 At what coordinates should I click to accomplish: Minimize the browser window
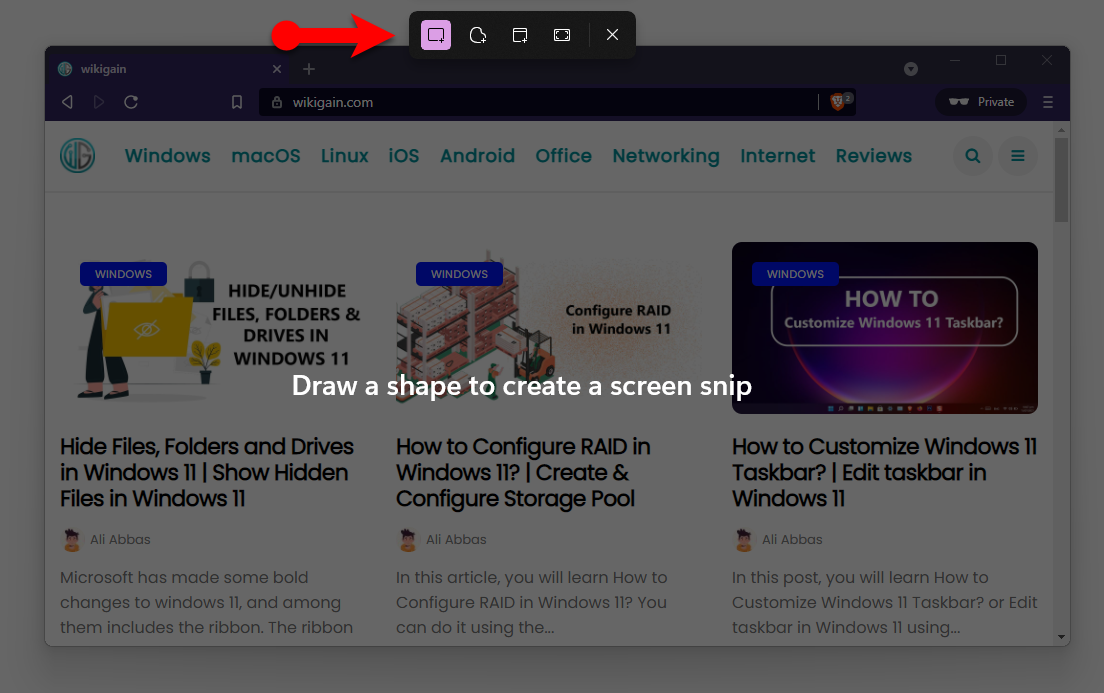[955, 61]
